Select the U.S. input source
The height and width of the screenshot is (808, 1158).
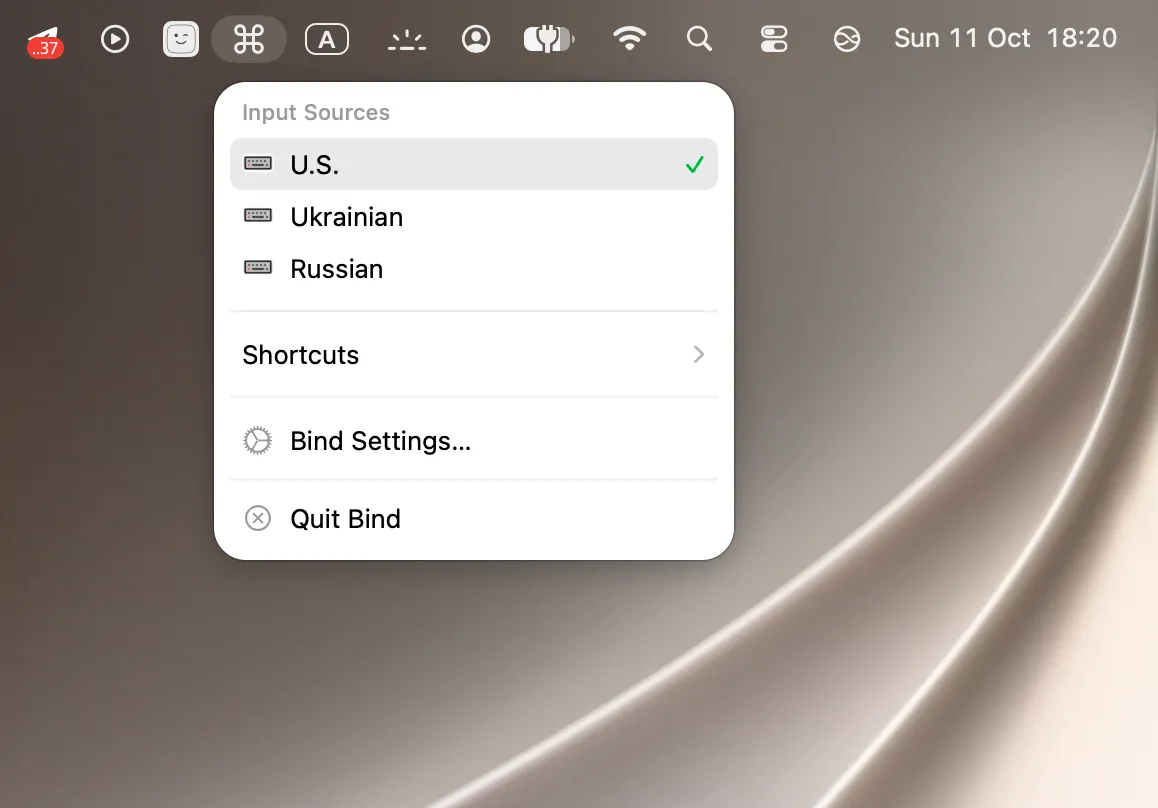(474, 164)
